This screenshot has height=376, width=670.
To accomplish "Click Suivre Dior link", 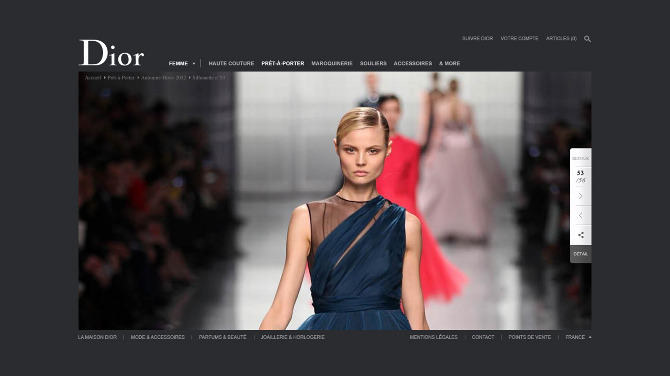I will point(477,38).
